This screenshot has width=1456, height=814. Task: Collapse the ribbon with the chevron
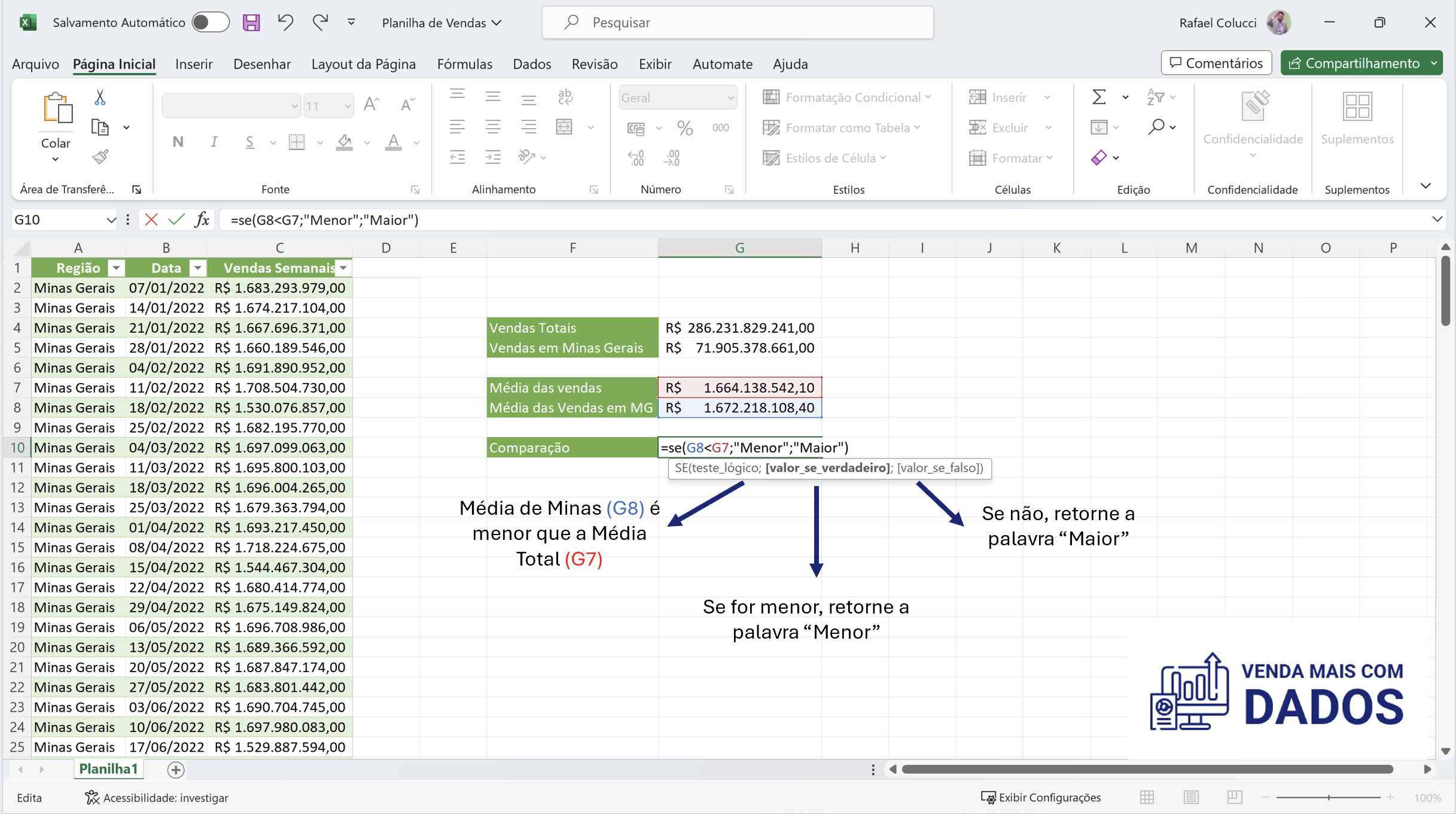click(1425, 186)
